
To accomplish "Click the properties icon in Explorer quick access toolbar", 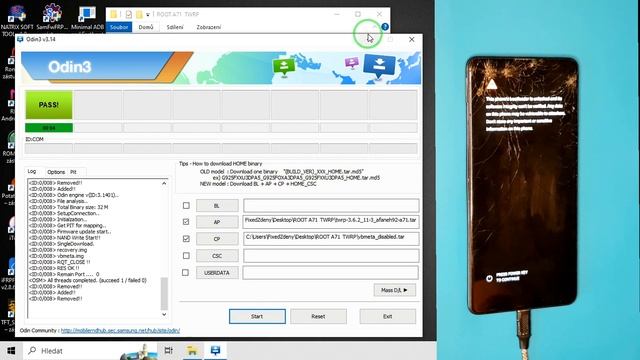I will point(129,14).
